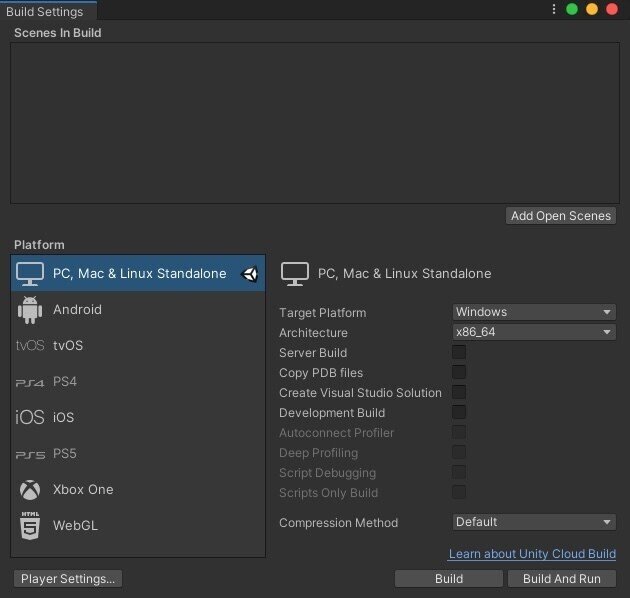
Task: Click the Build button
Action: click(x=449, y=579)
